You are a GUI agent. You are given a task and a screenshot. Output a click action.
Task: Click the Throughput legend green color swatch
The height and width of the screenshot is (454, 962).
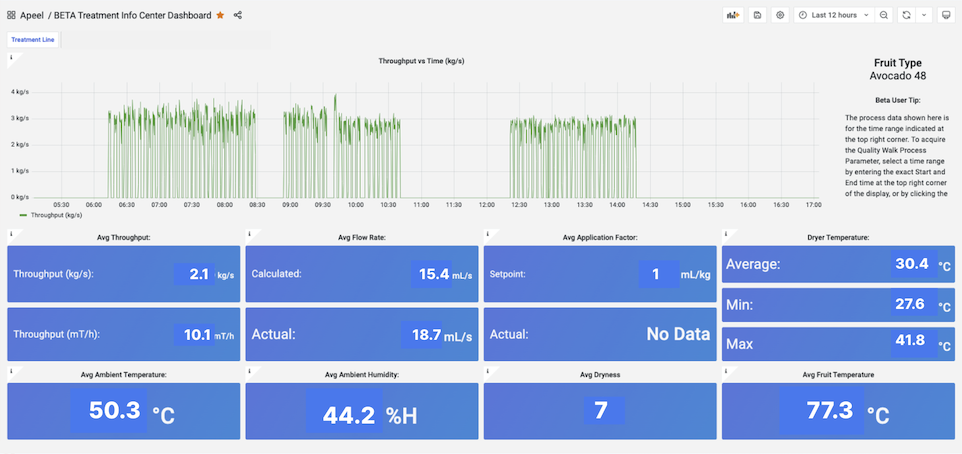(x=24, y=215)
